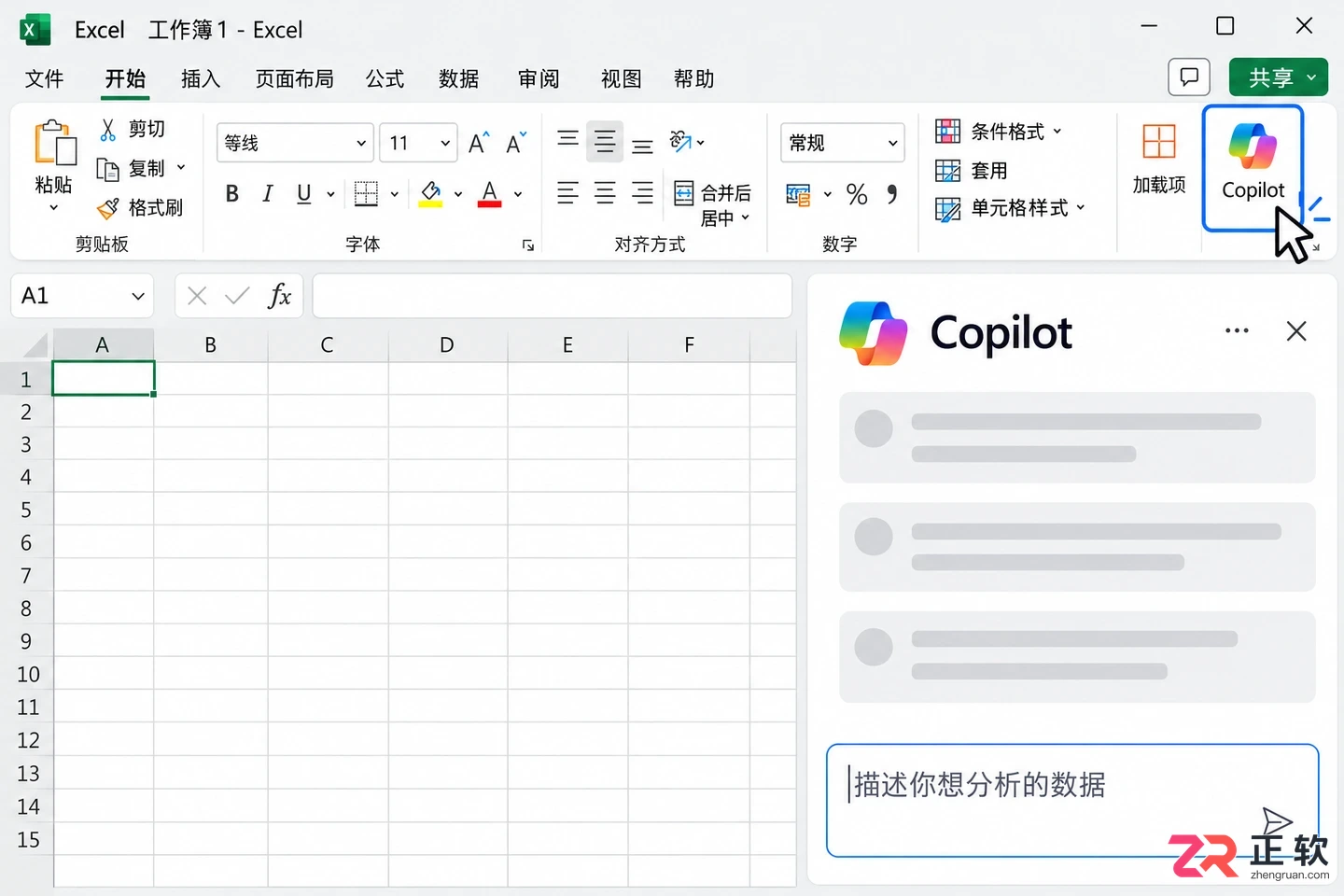Open Copilot pane more options (…)
1344x896 pixels.
tap(1237, 330)
